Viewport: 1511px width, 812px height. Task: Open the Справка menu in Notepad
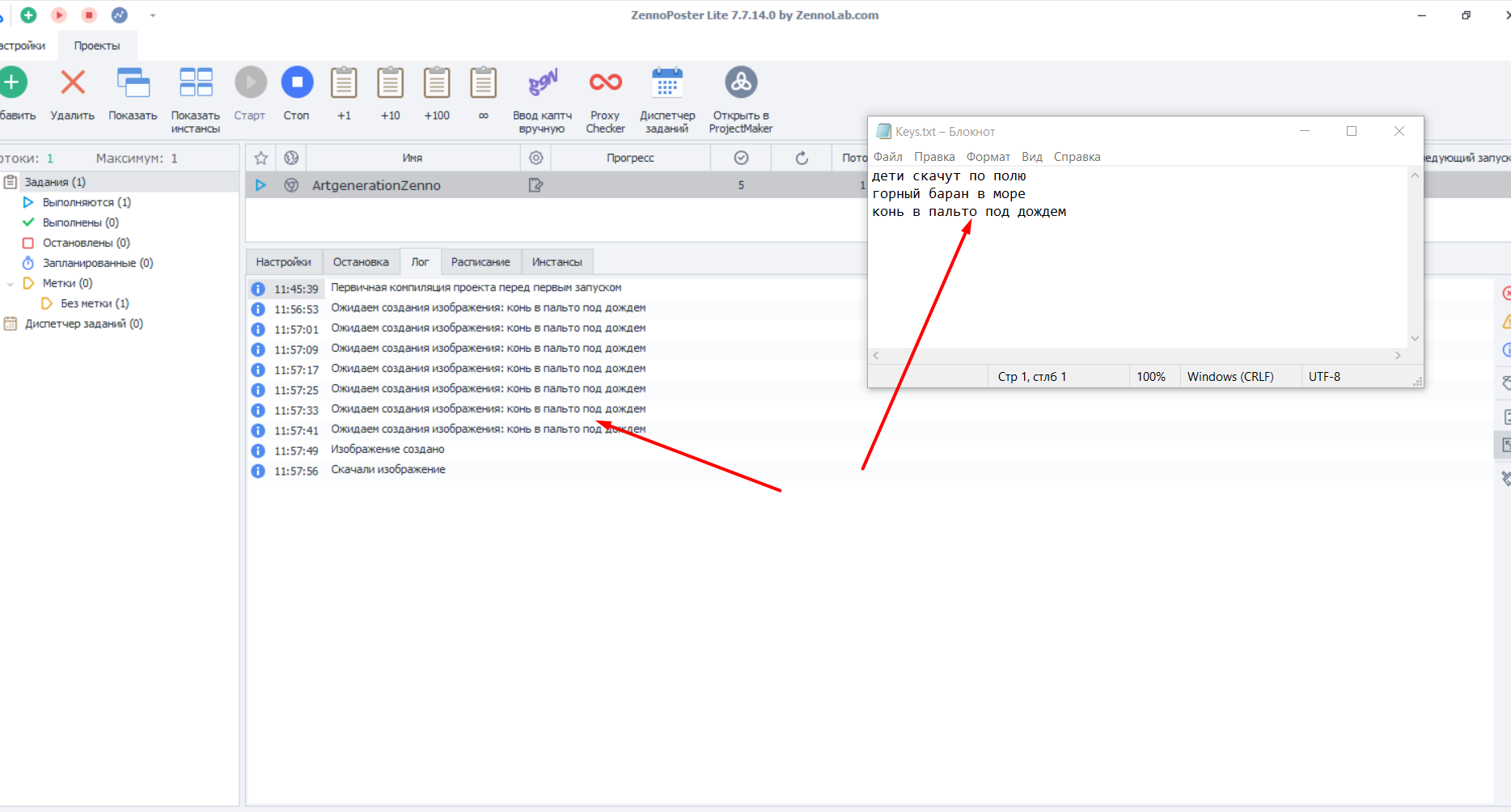(1077, 157)
